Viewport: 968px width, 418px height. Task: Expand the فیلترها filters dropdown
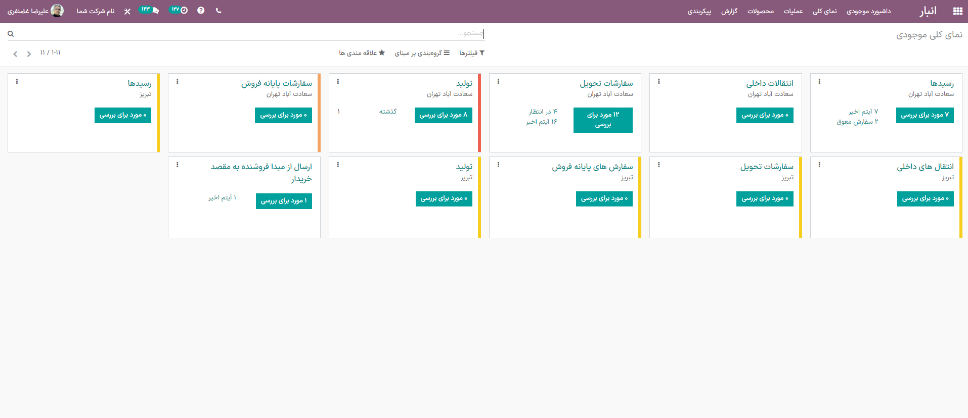point(467,52)
